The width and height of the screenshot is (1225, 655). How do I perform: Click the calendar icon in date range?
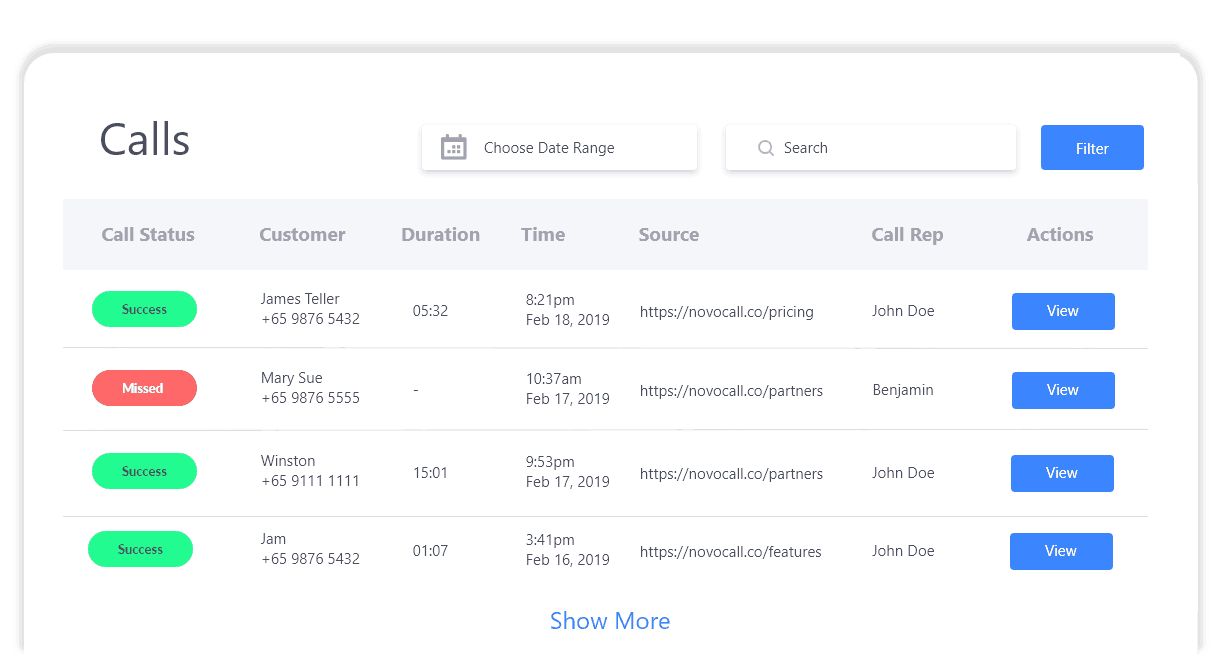(x=454, y=147)
